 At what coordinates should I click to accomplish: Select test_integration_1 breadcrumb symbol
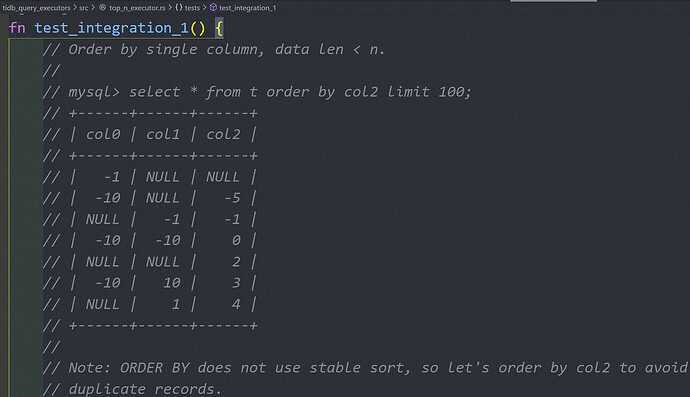(247, 8)
